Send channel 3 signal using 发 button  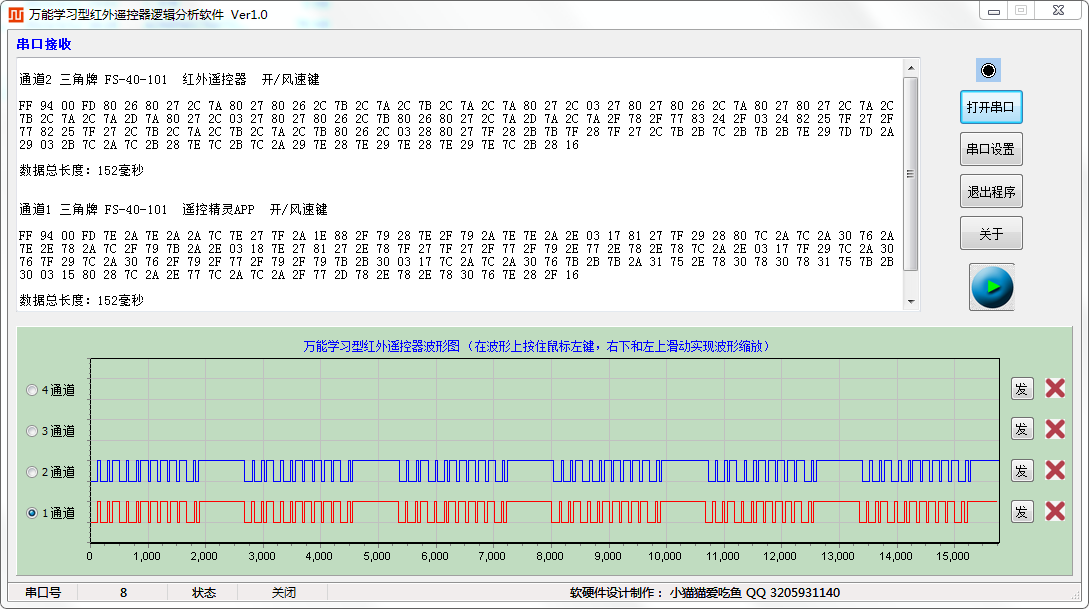tap(1022, 429)
